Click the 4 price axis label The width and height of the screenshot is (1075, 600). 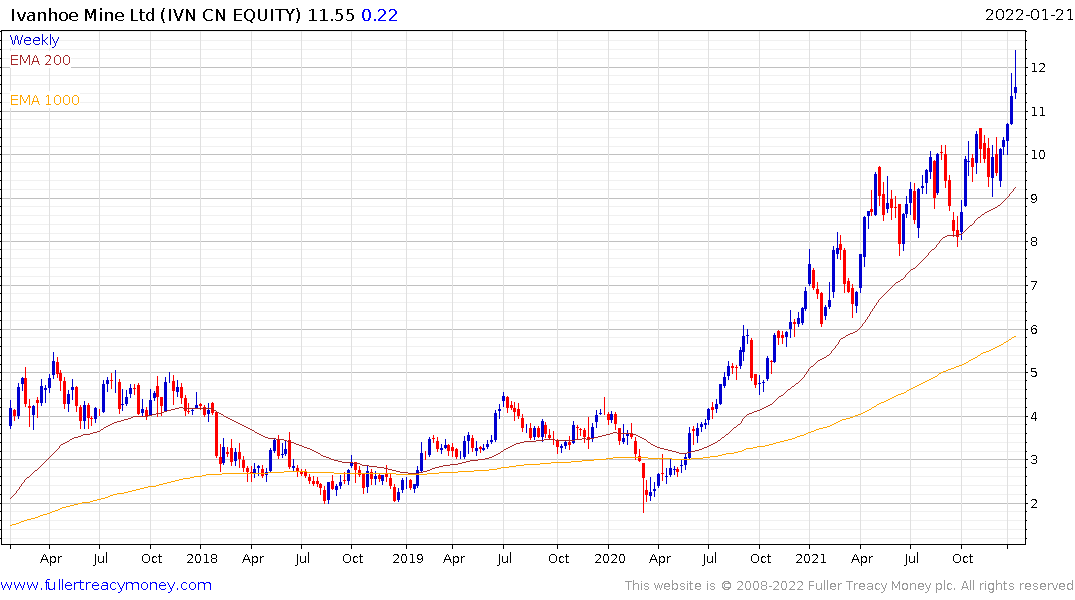[x=1035, y=416]
